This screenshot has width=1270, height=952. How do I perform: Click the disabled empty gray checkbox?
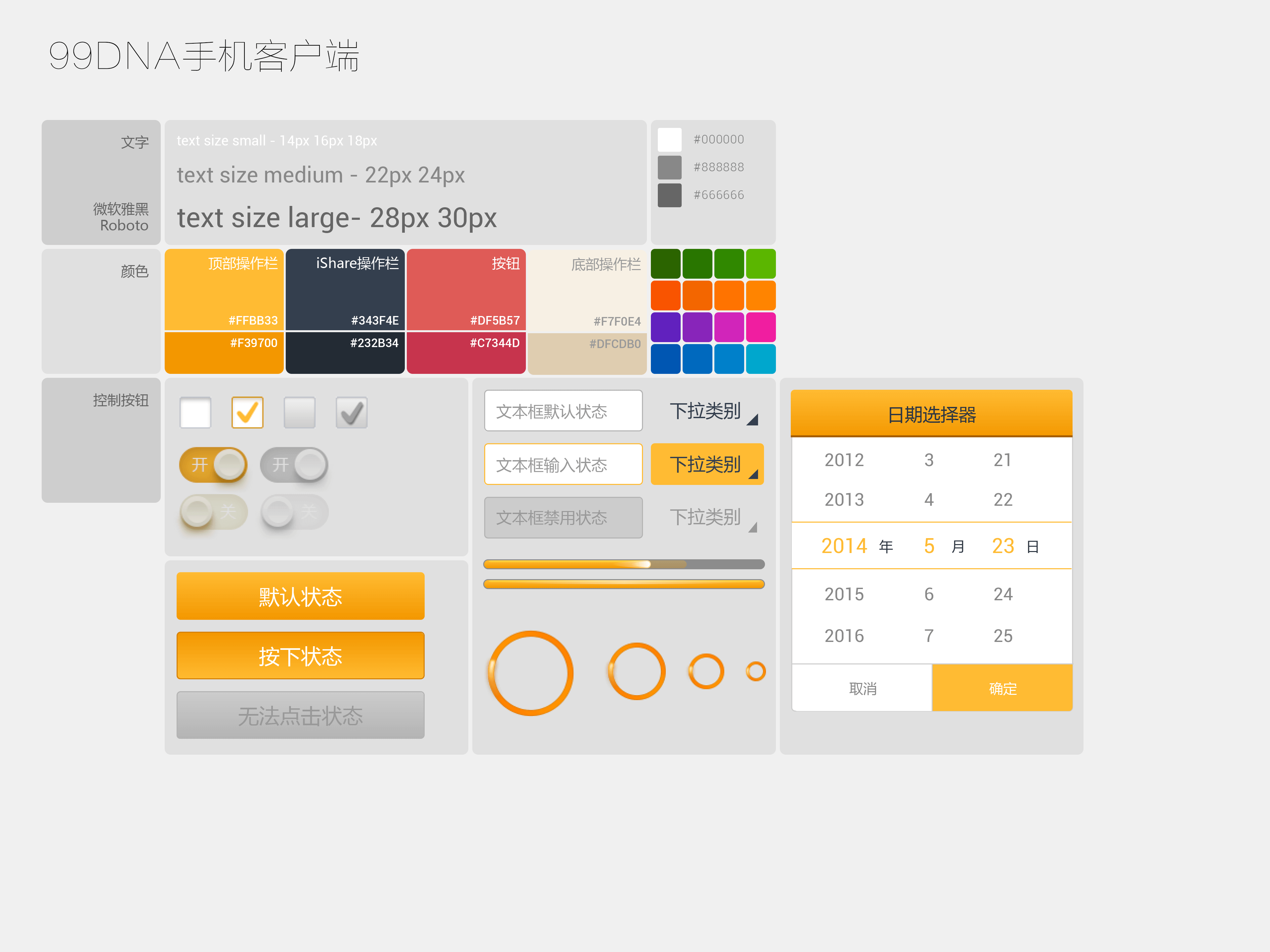(x=300, y=413)
